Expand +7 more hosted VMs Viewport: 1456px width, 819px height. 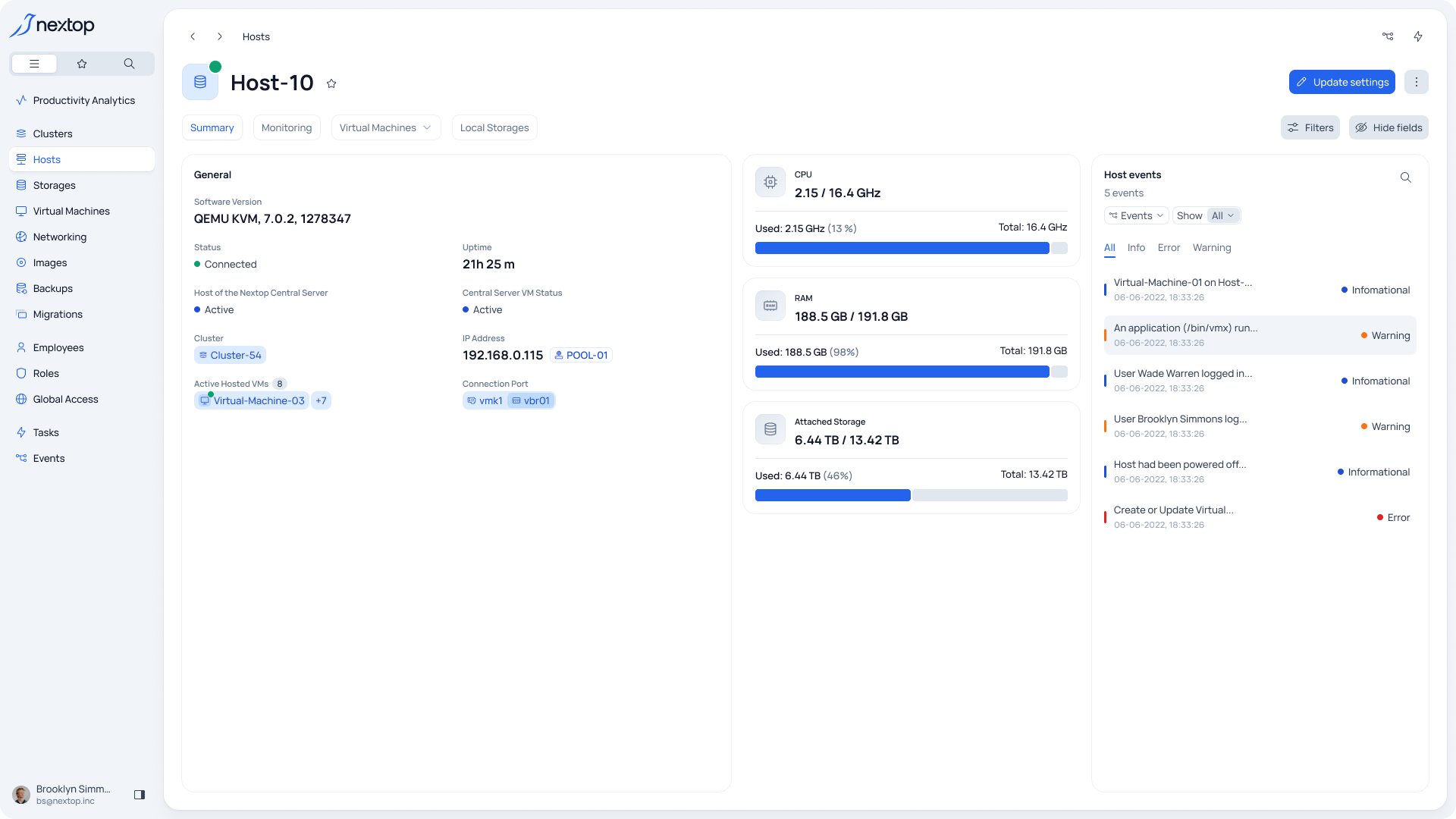coord(322,400)
